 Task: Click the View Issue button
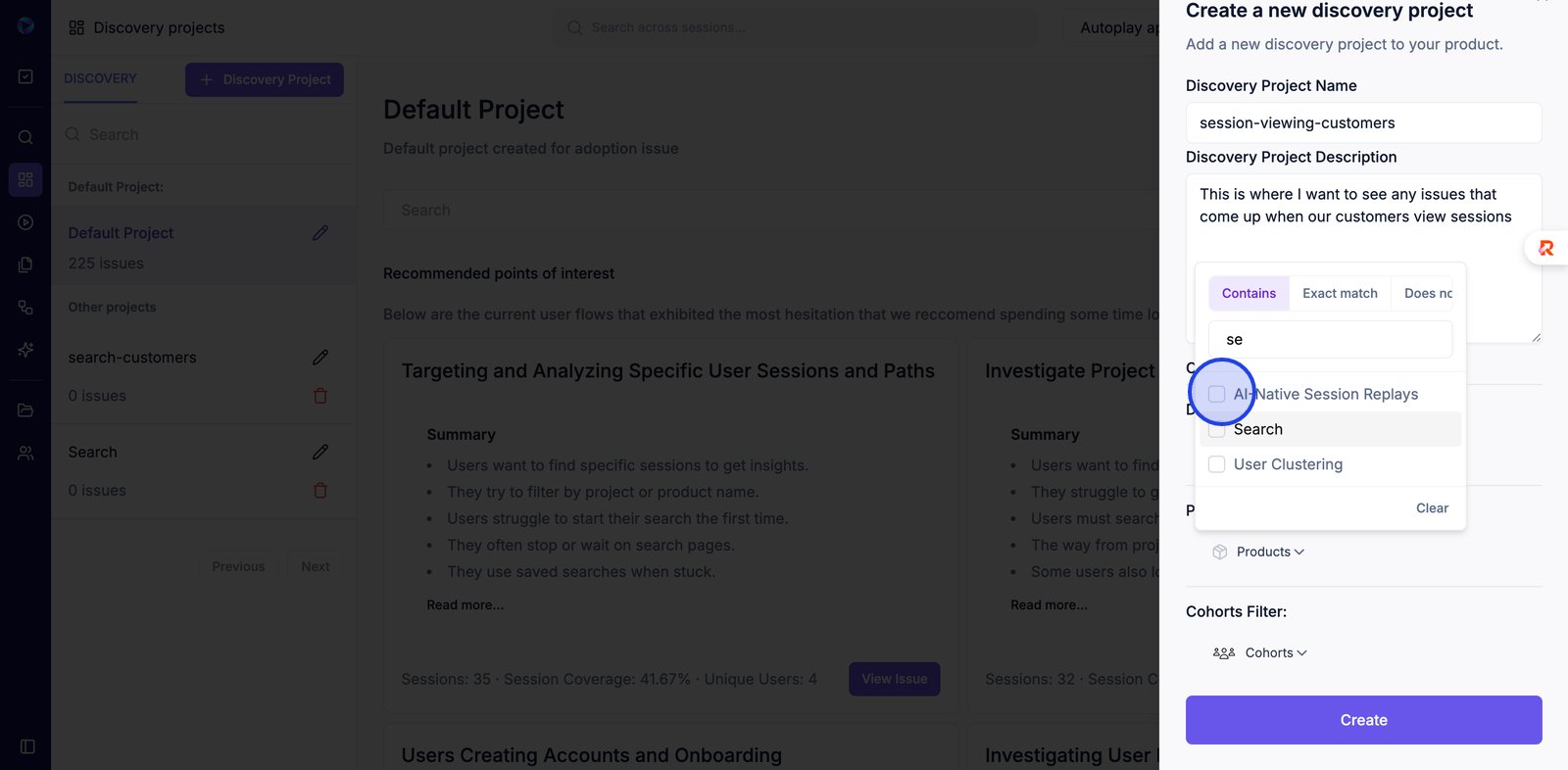pos(894,679)
